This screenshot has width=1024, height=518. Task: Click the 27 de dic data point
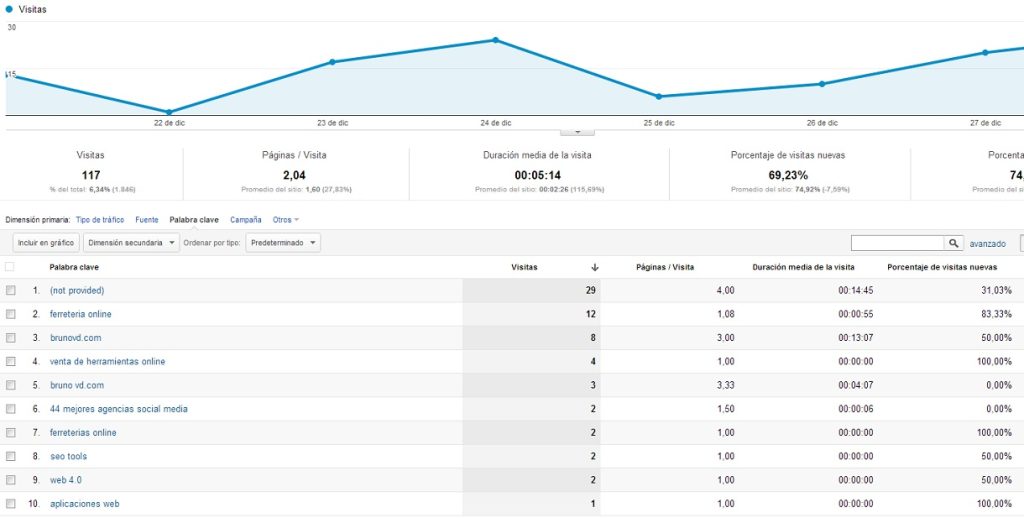click(985, 52)
